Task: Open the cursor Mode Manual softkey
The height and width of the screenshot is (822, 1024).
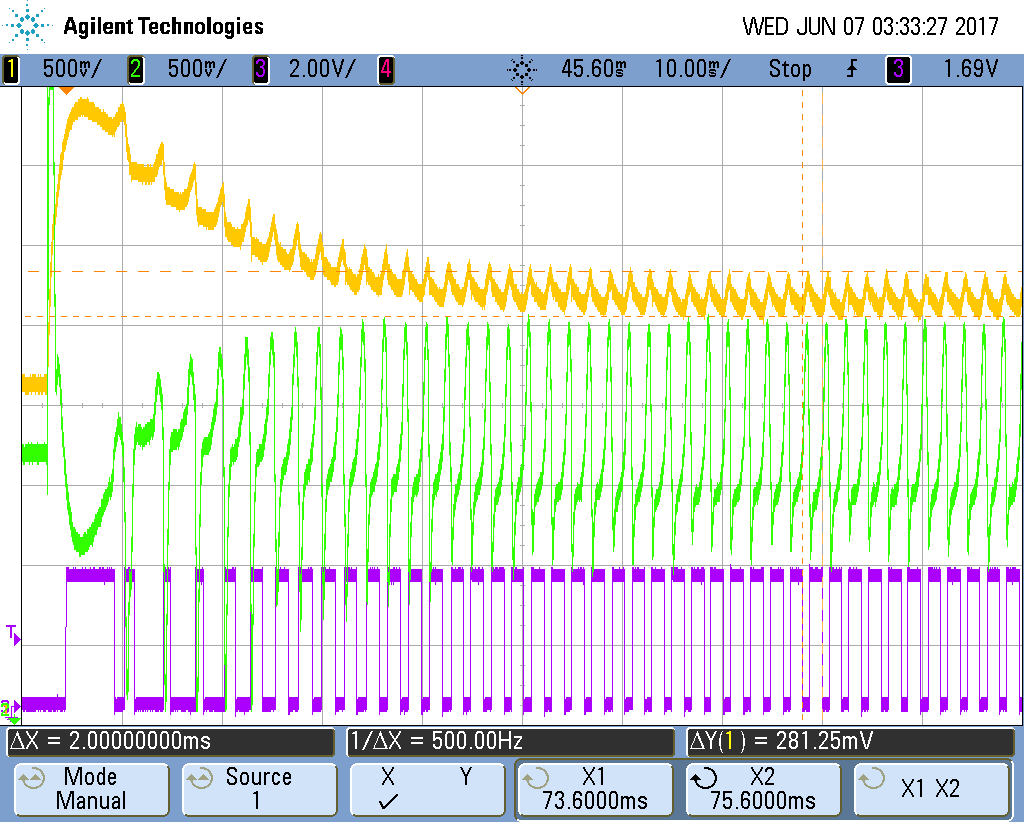Action: click(90, 789)
